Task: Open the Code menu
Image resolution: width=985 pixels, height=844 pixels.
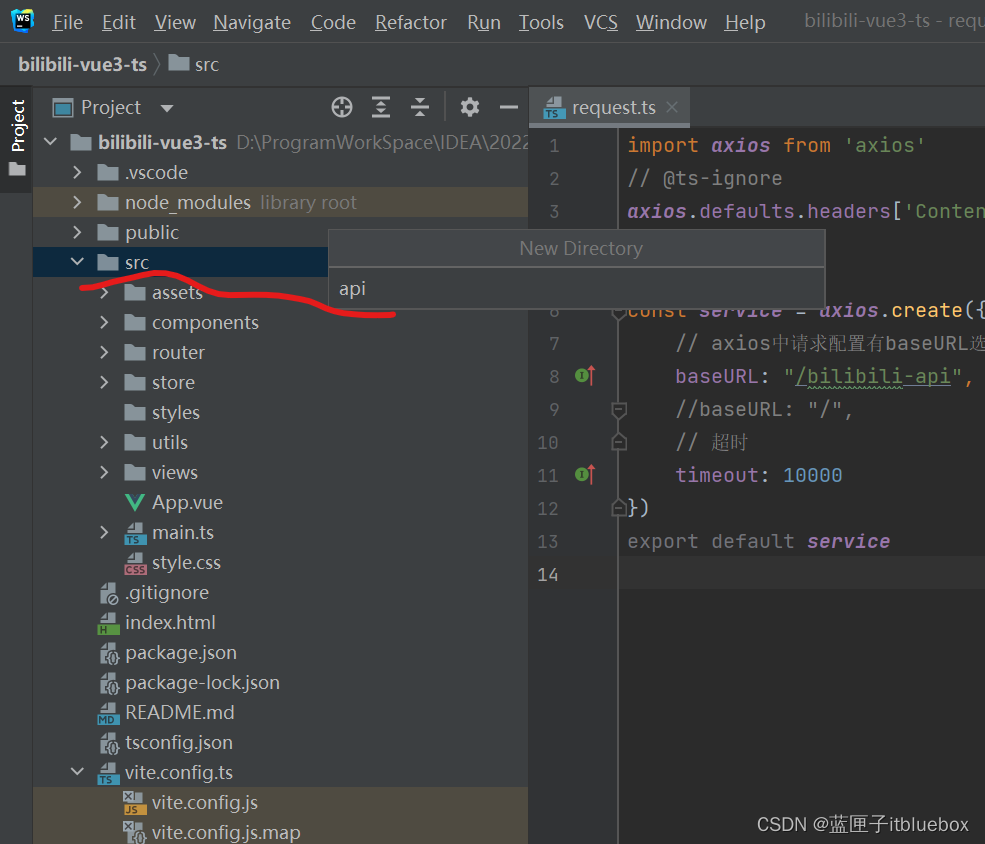Action: click(333, 23)
